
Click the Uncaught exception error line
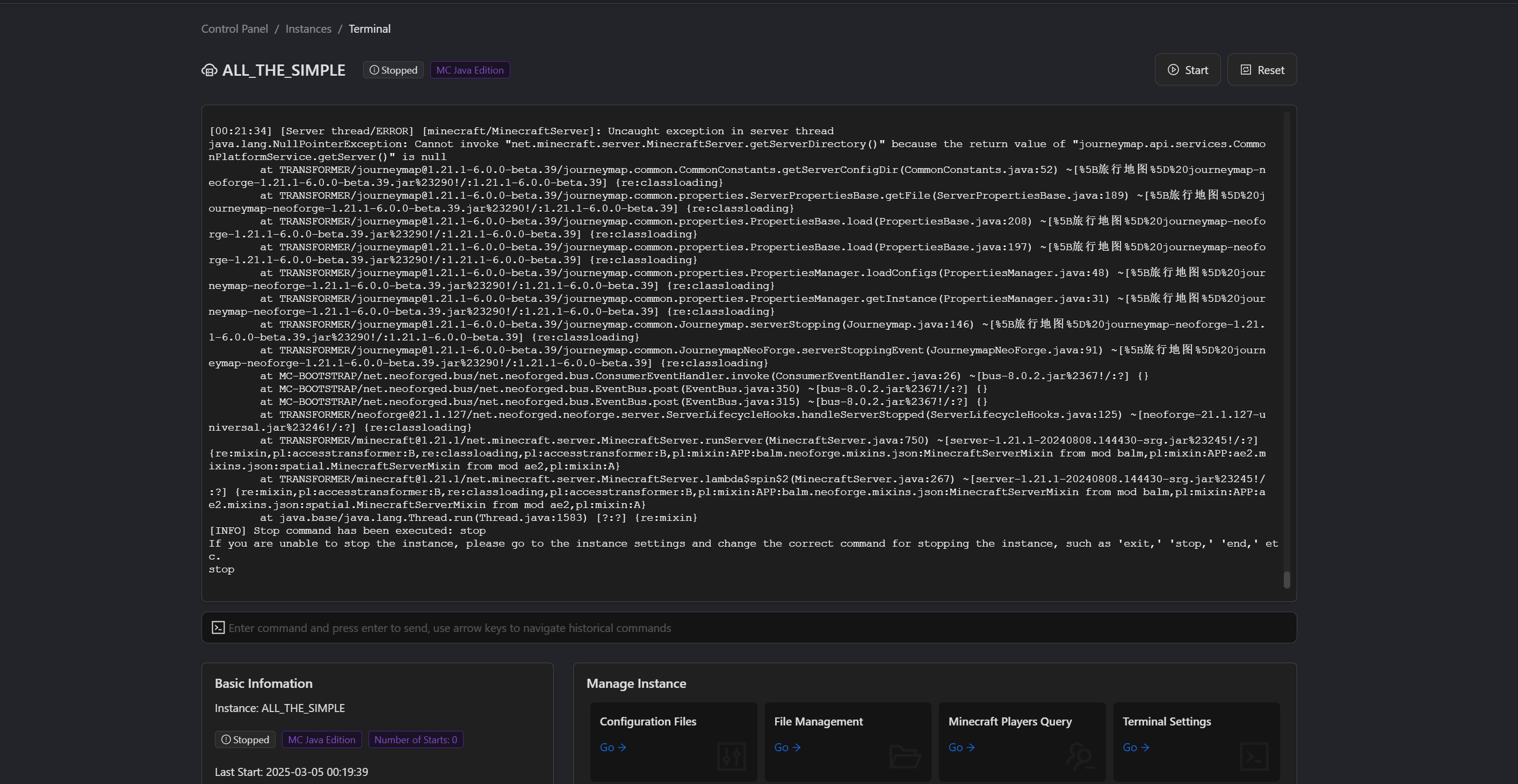coord(522,131)
